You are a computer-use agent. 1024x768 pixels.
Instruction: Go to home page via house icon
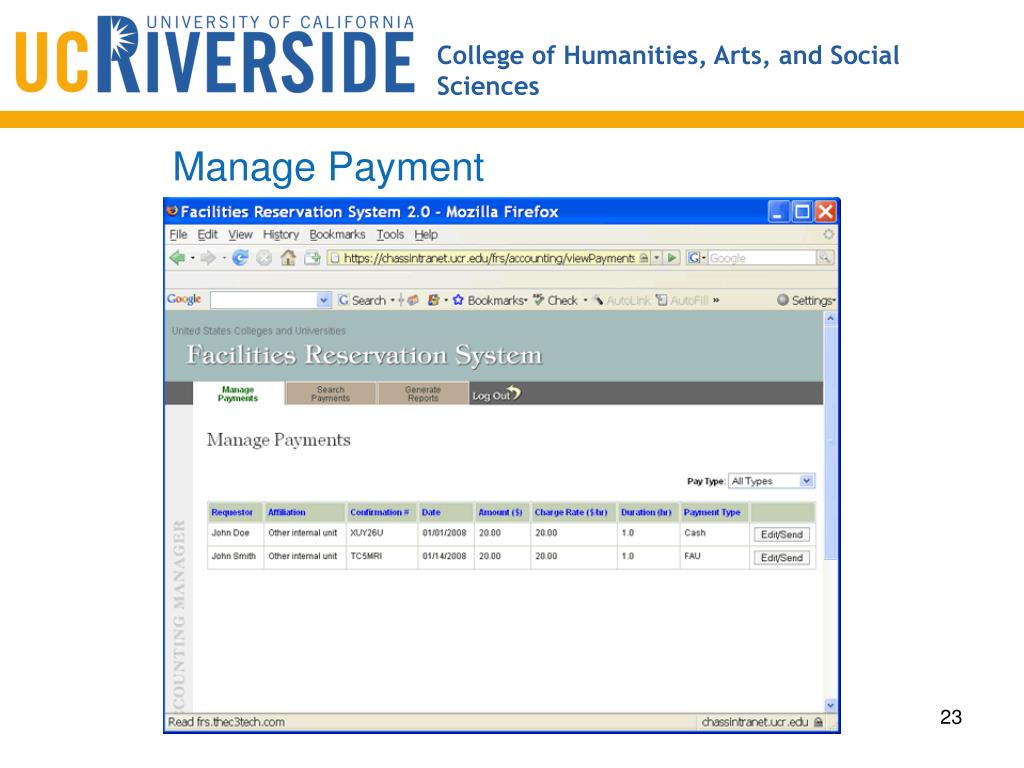click(x=288, y=258)
